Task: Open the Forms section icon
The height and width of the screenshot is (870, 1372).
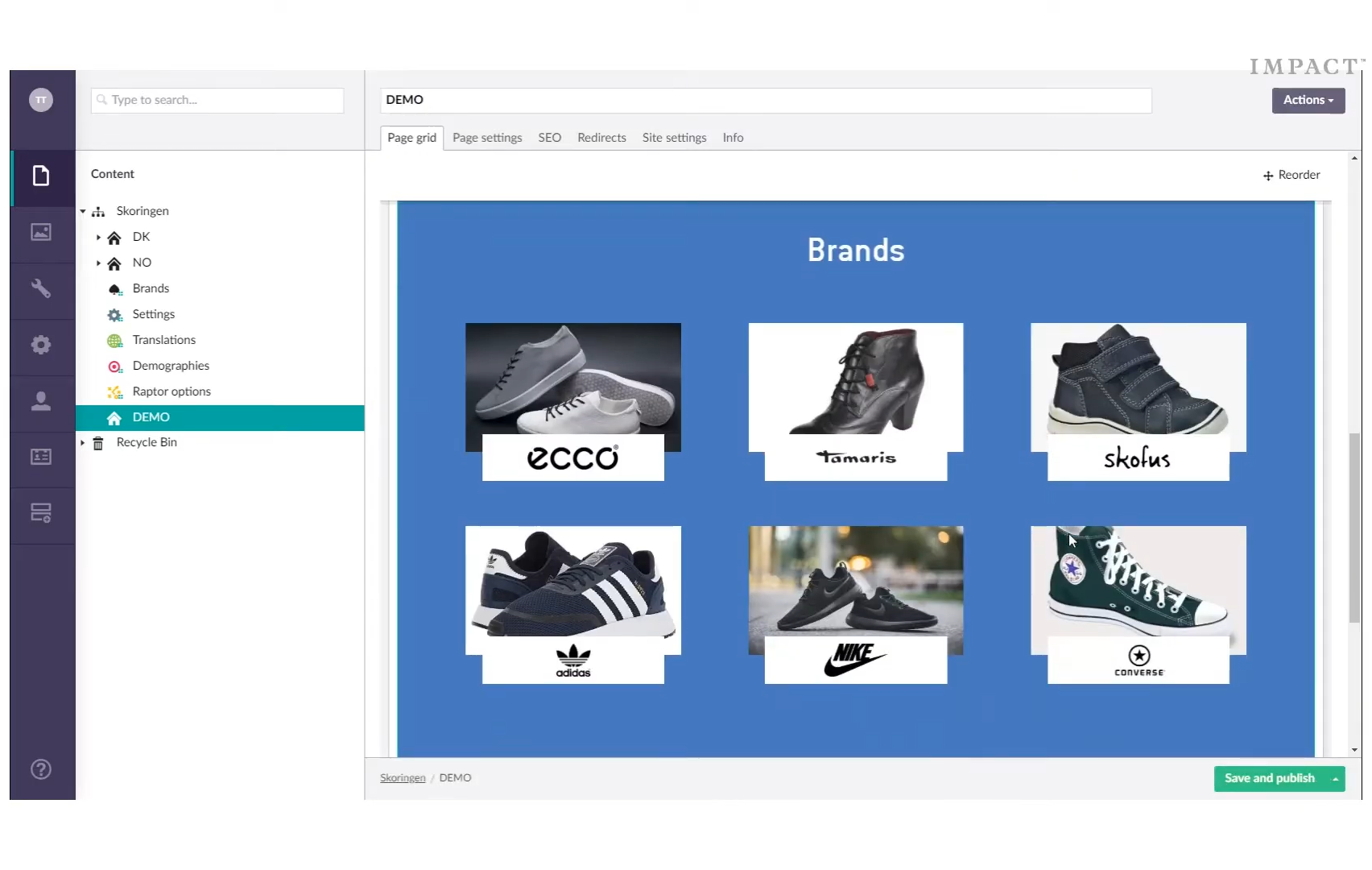Action: click(x=41, y=512)
